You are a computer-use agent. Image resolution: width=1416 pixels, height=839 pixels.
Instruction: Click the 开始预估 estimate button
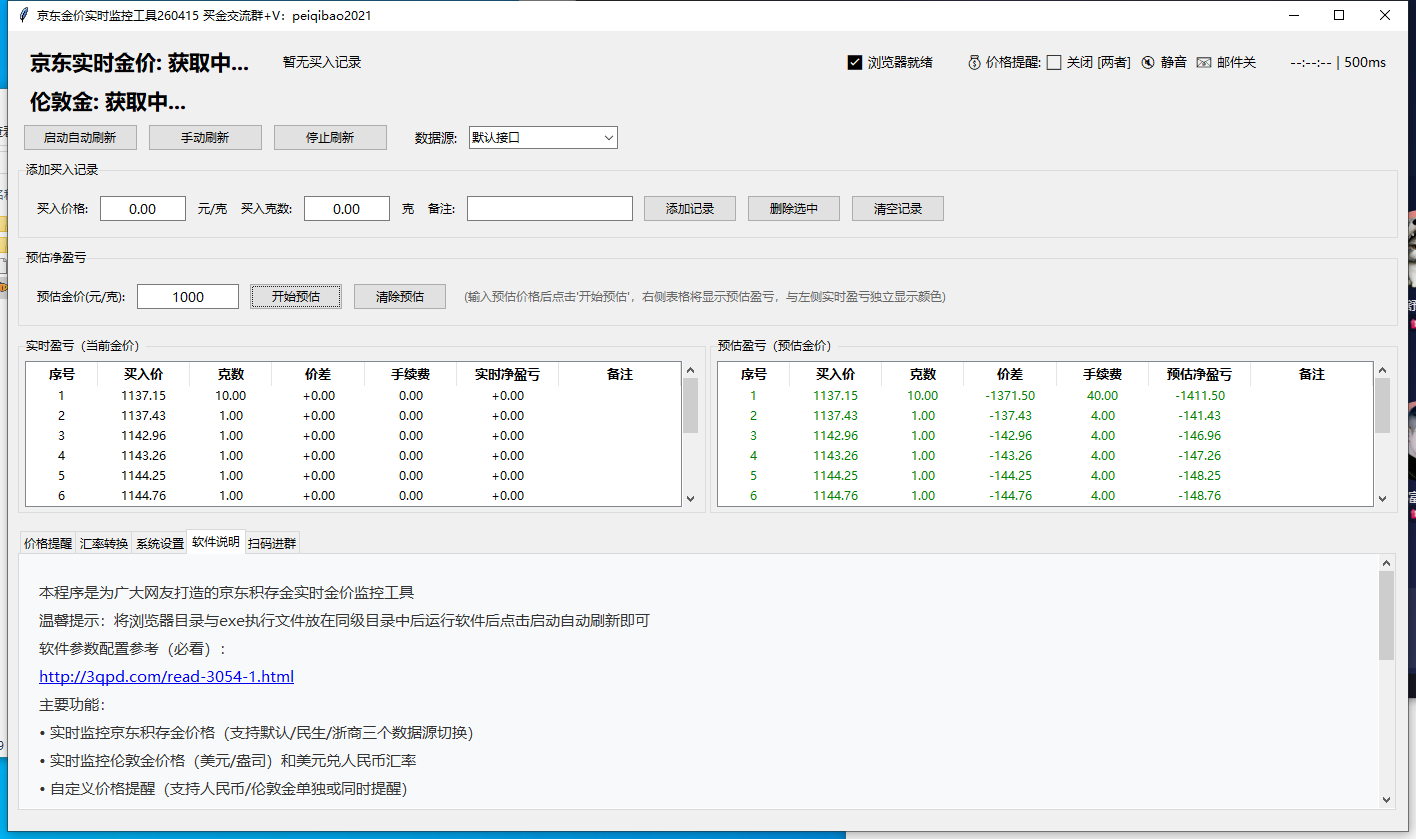coord(296,296)
